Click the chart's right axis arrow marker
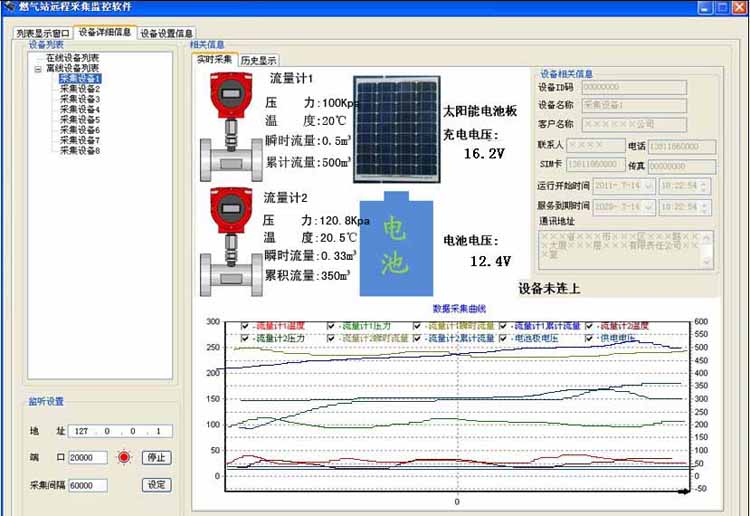 pos(684,491)
